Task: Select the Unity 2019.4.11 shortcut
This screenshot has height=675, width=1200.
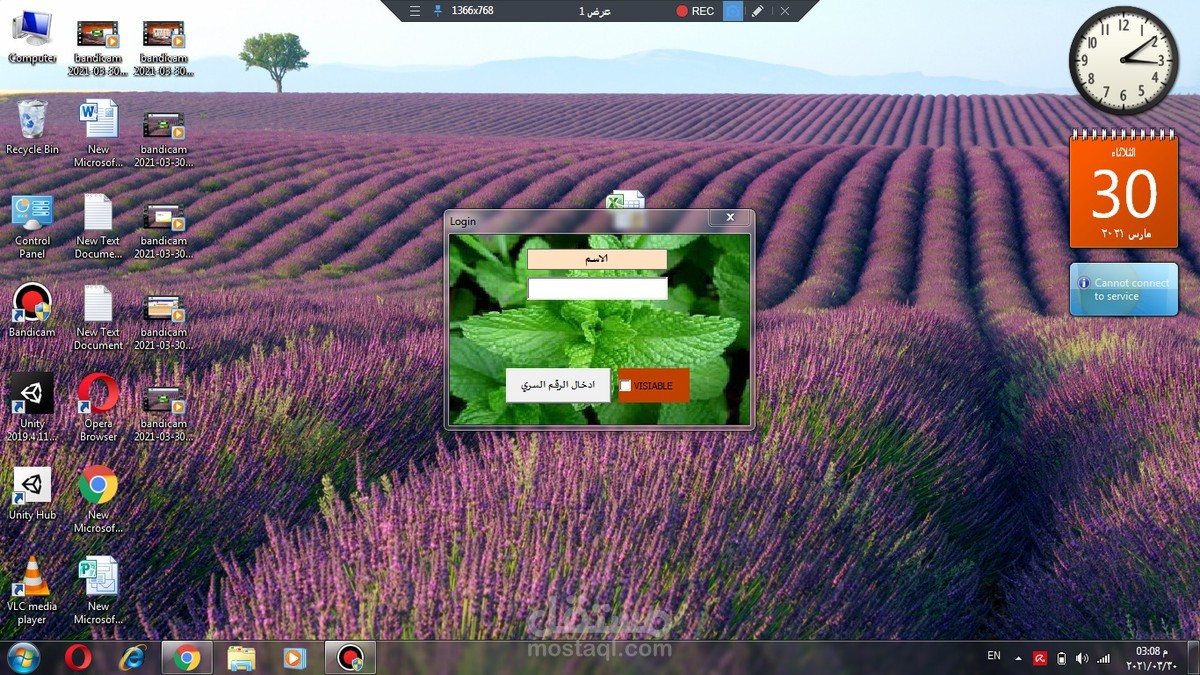Action: [33, 409]
